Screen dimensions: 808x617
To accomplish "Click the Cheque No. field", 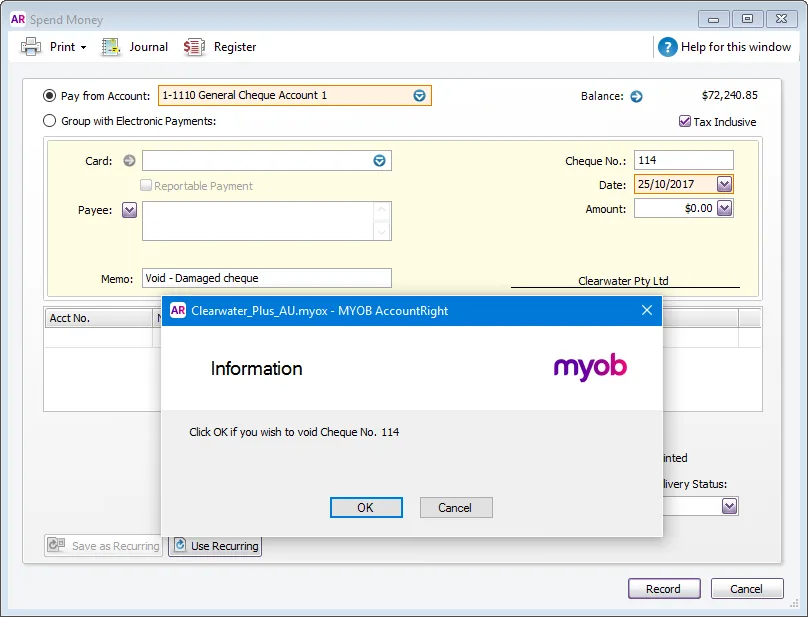I will [x=683, y=160].
